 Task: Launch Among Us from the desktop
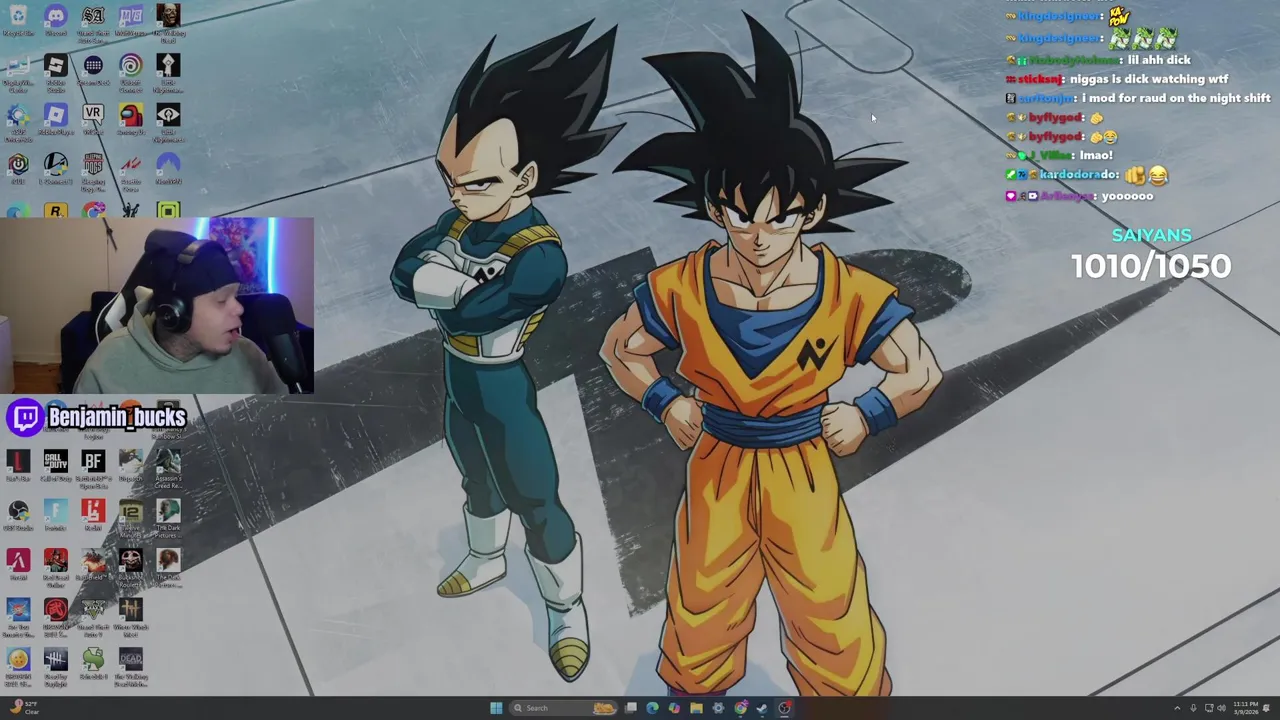[x=130, y=120]
